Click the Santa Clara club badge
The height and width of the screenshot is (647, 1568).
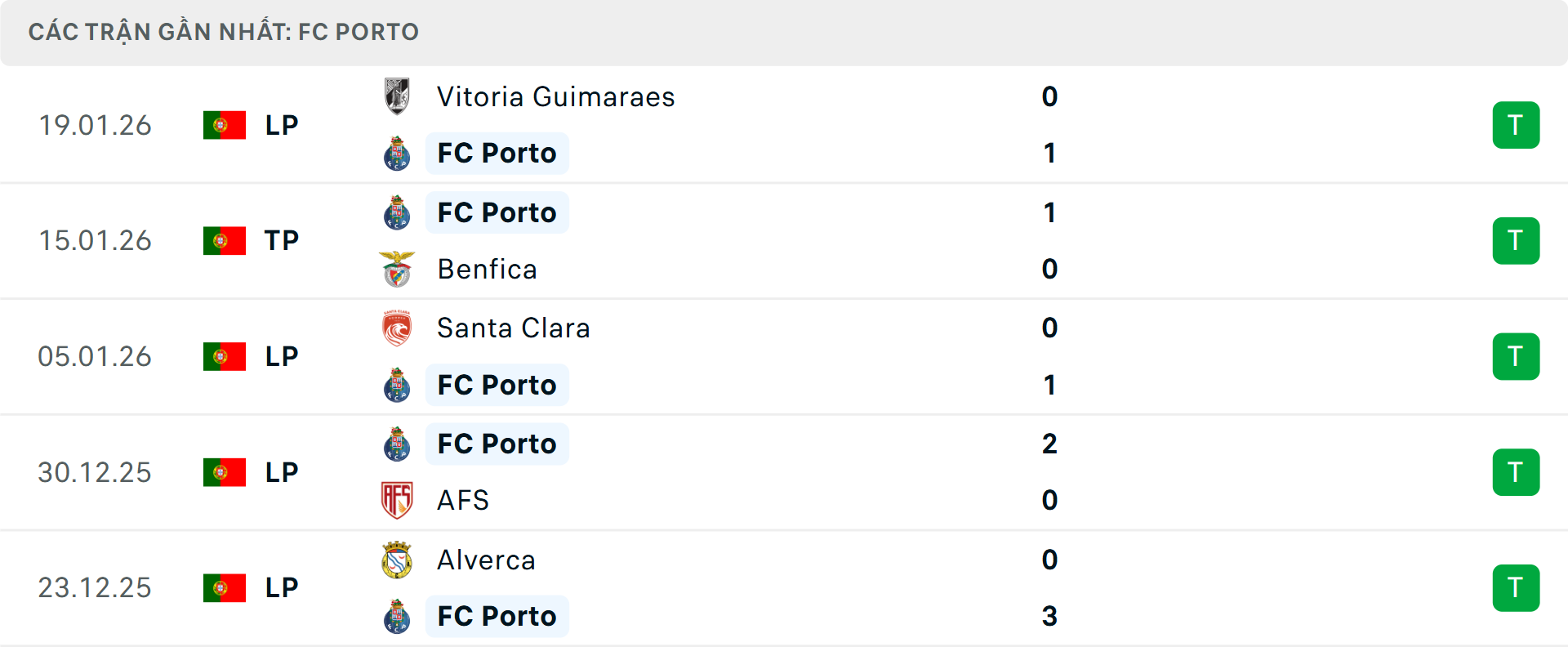click(398, 328)
